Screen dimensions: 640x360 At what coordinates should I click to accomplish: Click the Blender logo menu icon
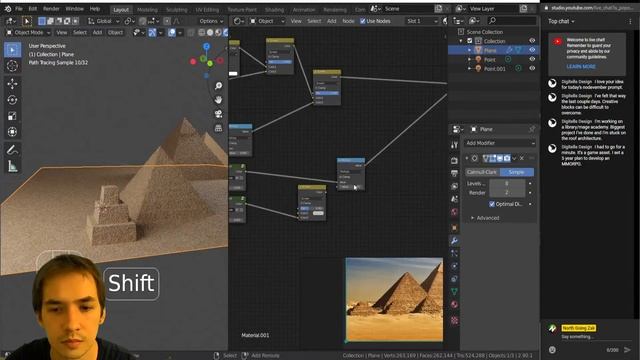tap(8, 9)
